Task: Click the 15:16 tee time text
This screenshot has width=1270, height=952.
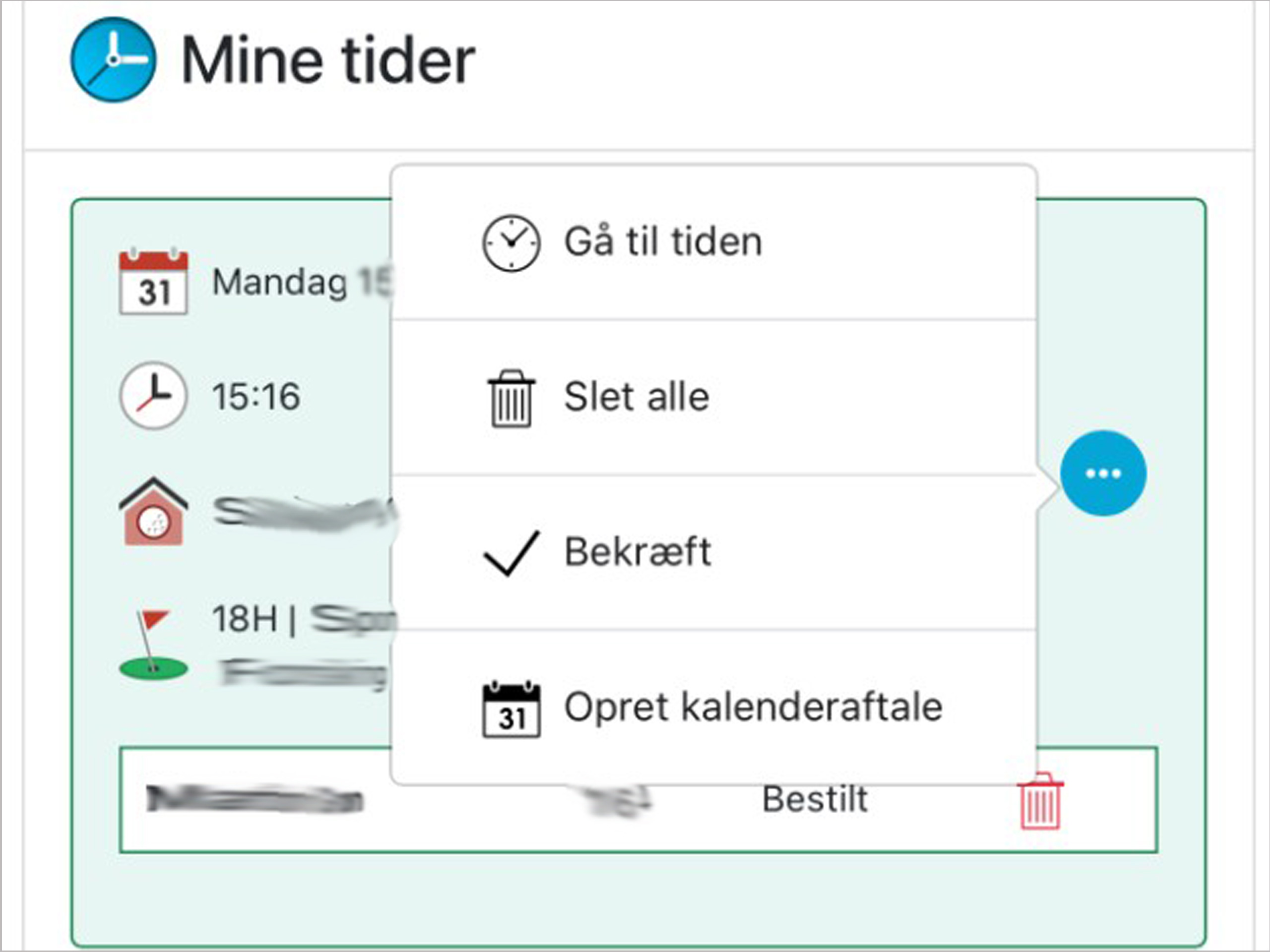Action: point(256,397)
